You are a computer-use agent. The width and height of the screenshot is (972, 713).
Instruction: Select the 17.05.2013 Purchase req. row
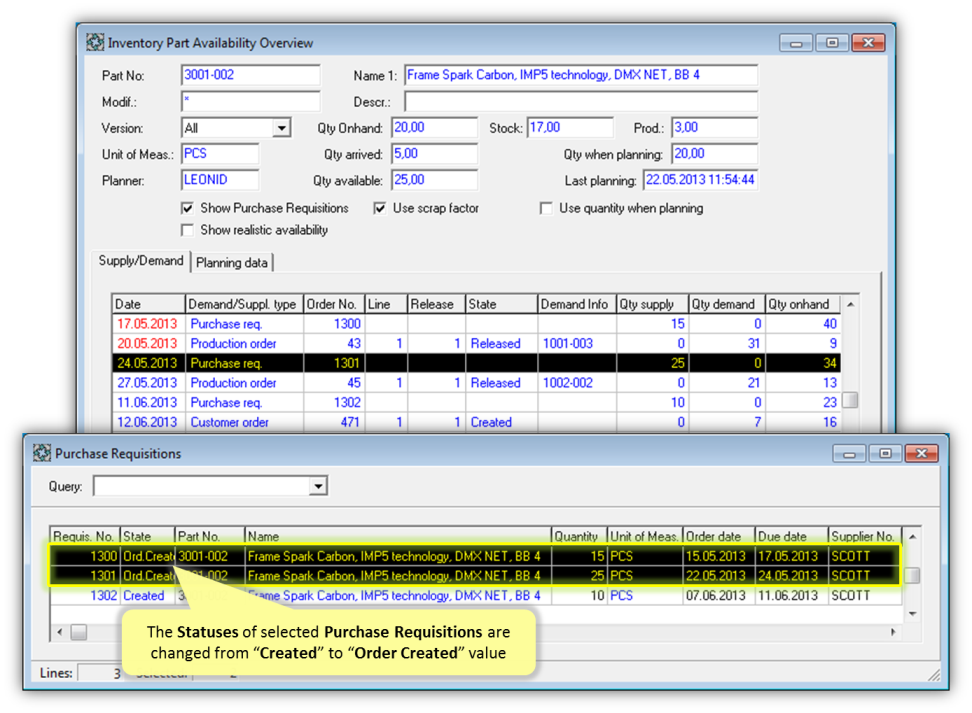click(x=476, y=324)
